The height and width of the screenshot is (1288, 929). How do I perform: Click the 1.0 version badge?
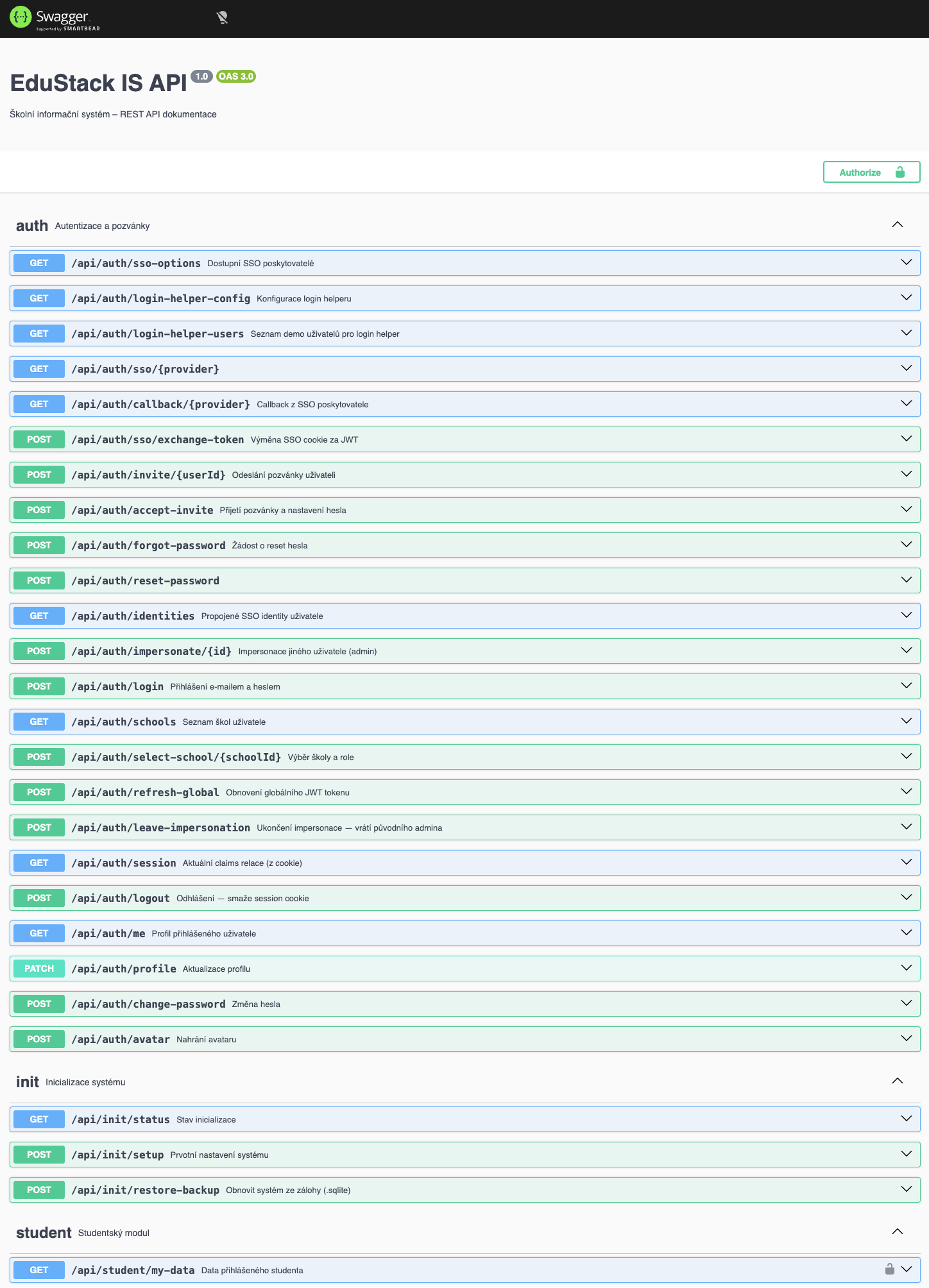[201, 76]
